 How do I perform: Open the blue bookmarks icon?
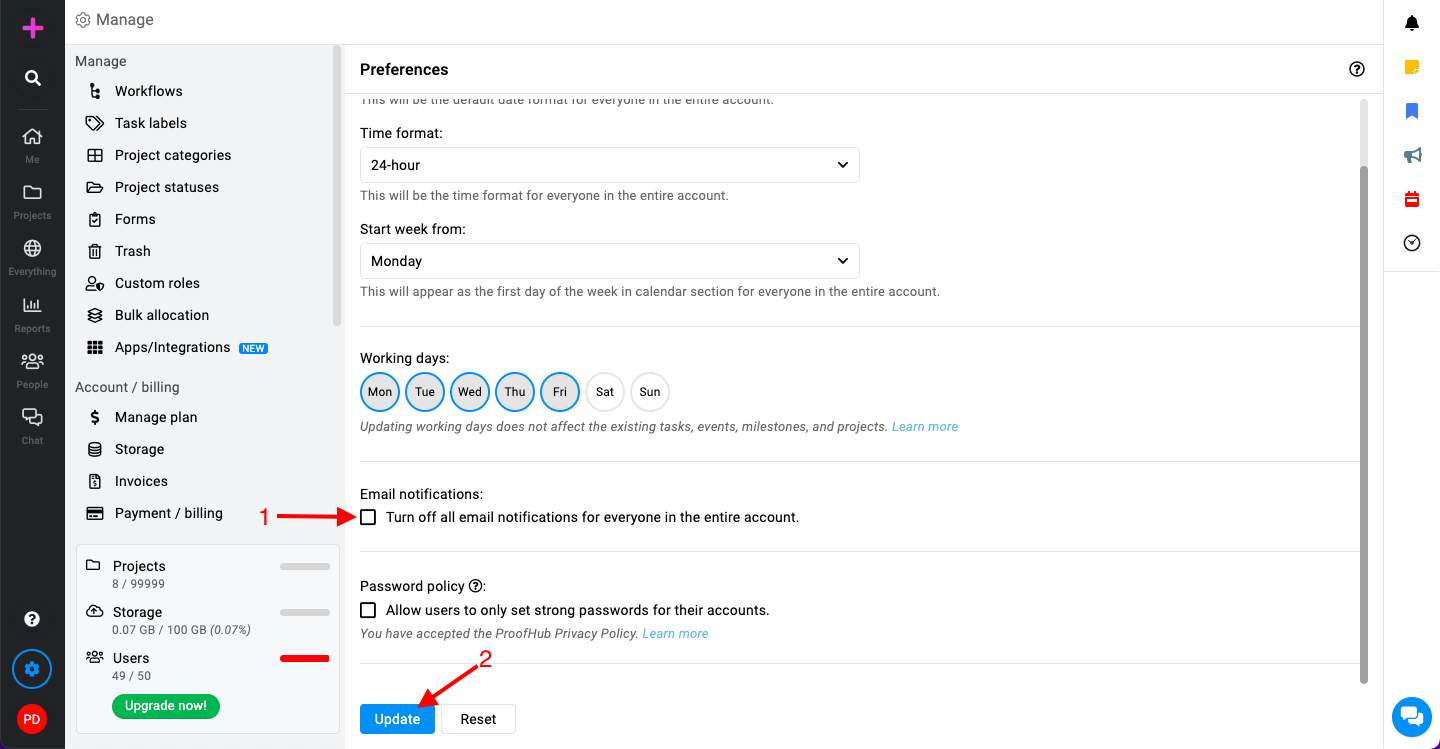click(1412, 111)
